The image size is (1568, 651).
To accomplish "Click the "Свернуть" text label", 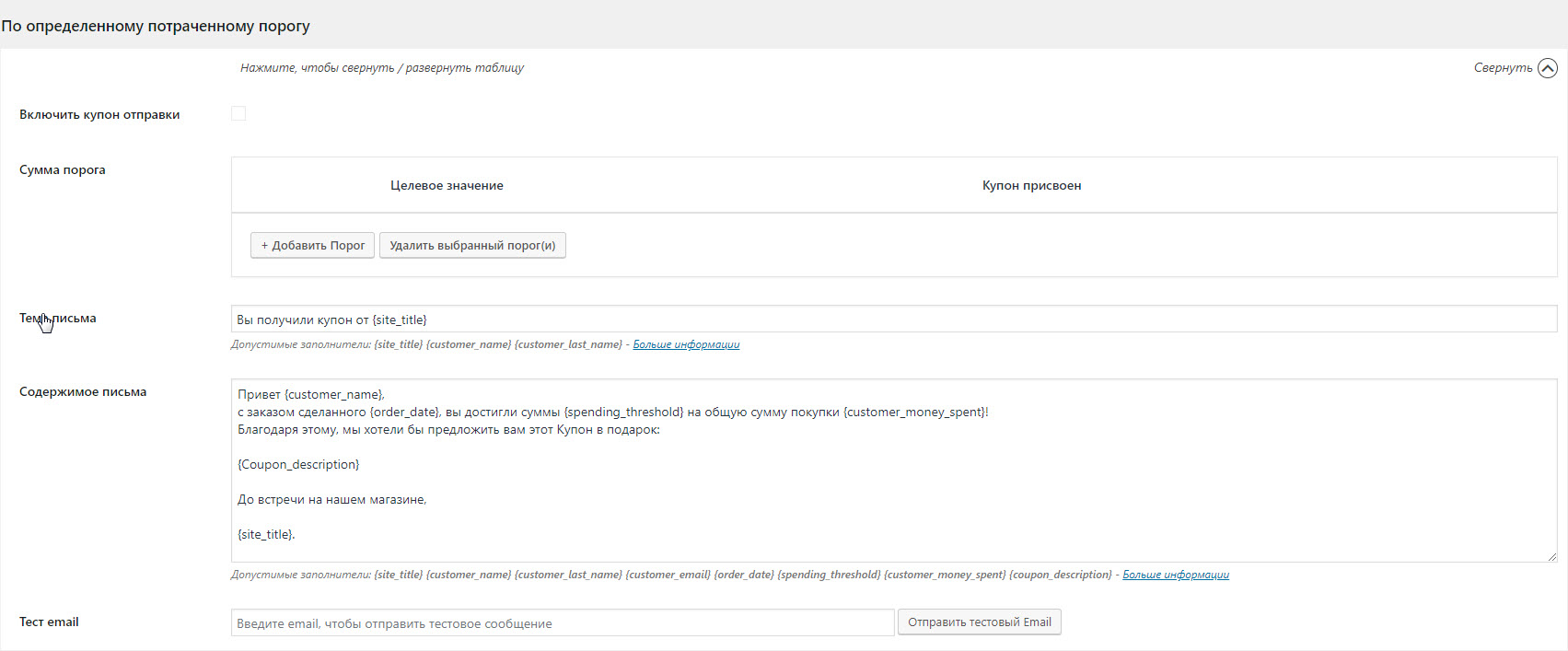I will pos(1503,68).
